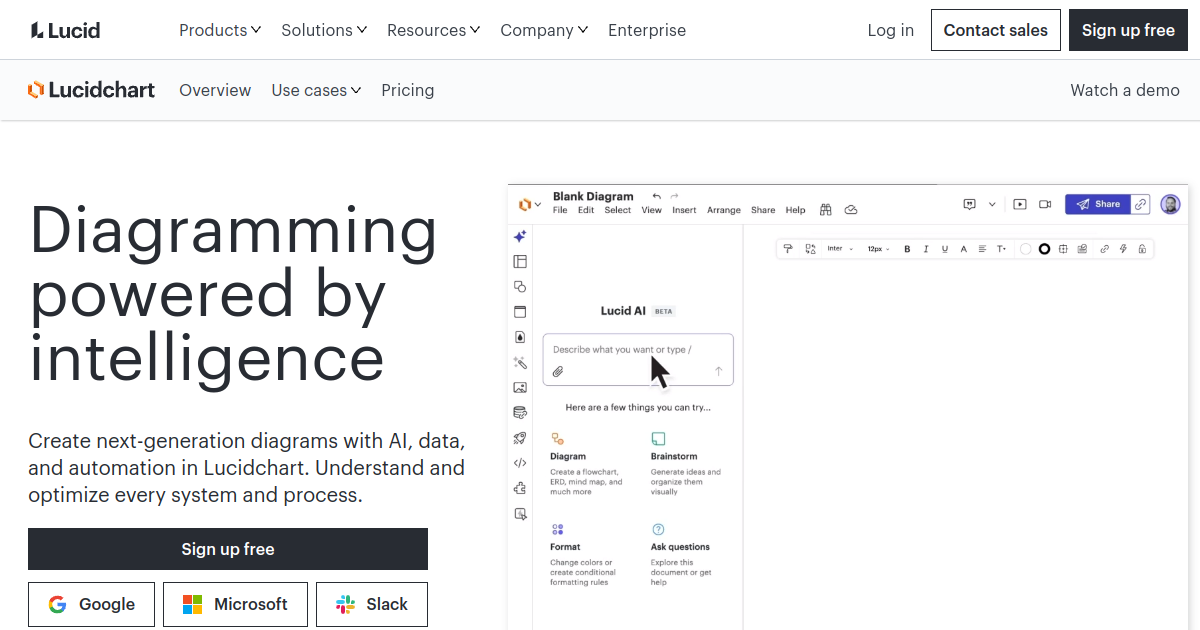Click the lightning bolt action icon
Viewport: 1200px width, 630px height.
click(1123, 249)
